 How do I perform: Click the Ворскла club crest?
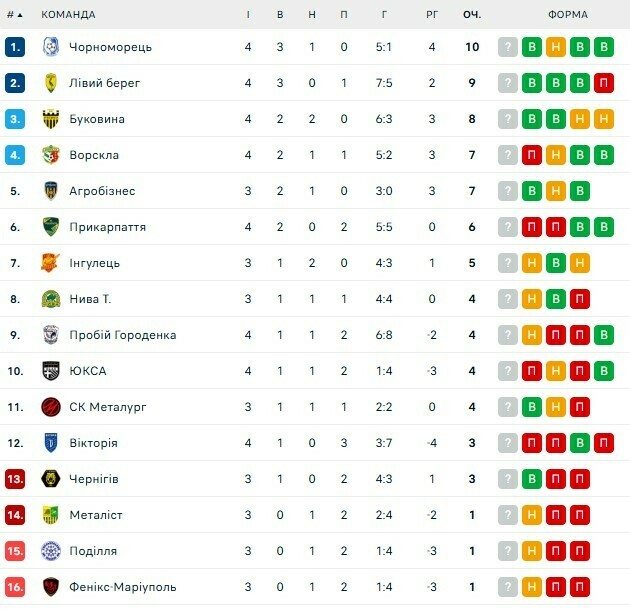tap(51, 155)
